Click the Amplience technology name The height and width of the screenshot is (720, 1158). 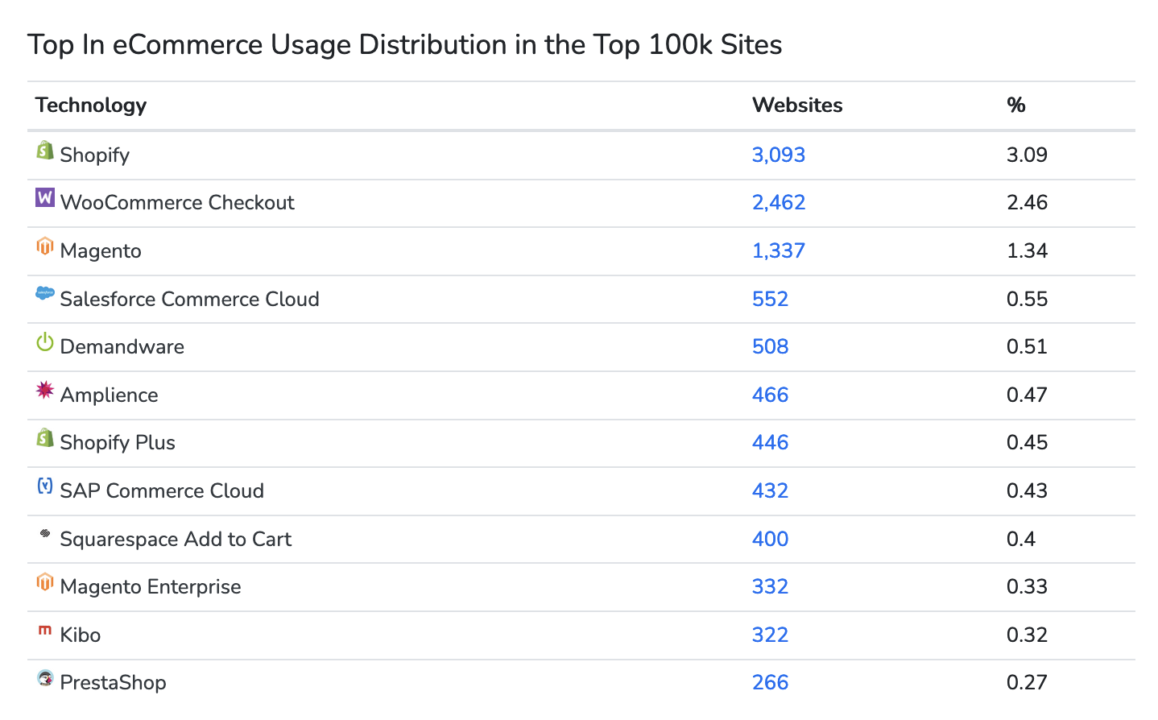109,396
